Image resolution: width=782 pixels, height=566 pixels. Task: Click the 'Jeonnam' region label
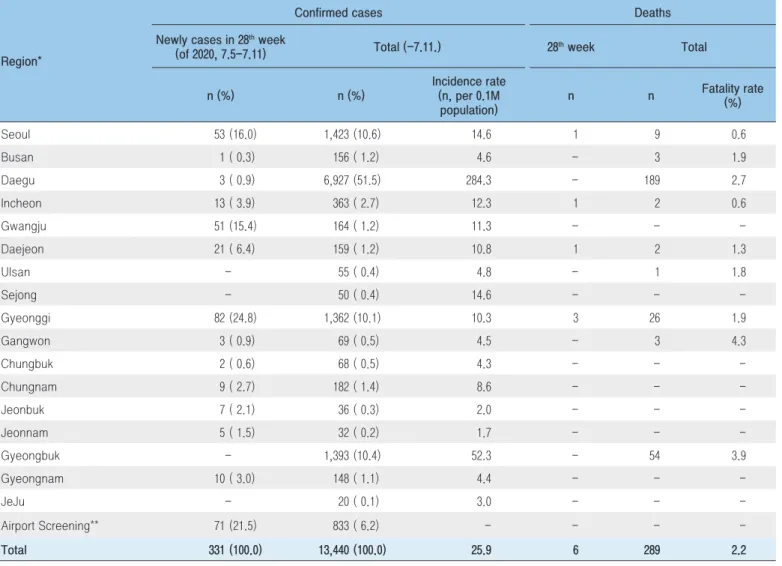(24, 432)
